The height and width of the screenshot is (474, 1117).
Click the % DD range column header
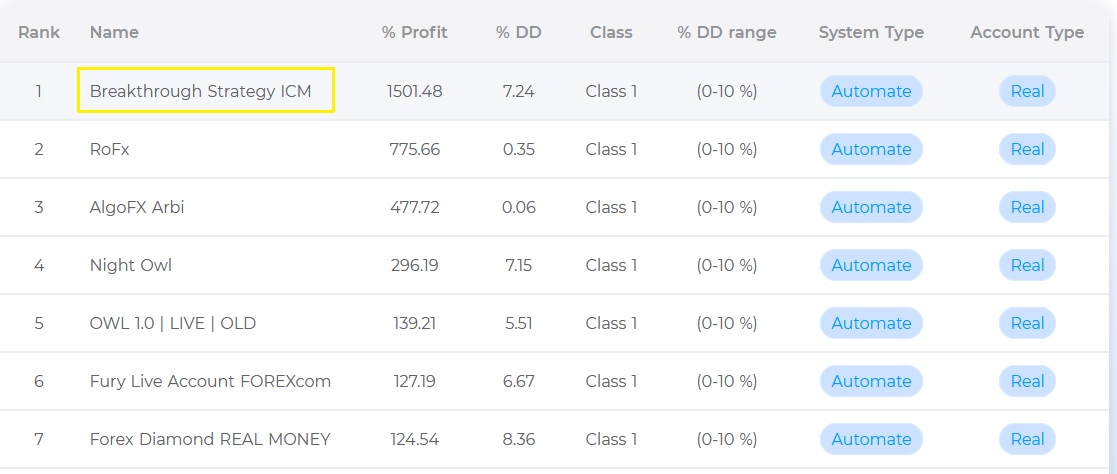(726, 32)
